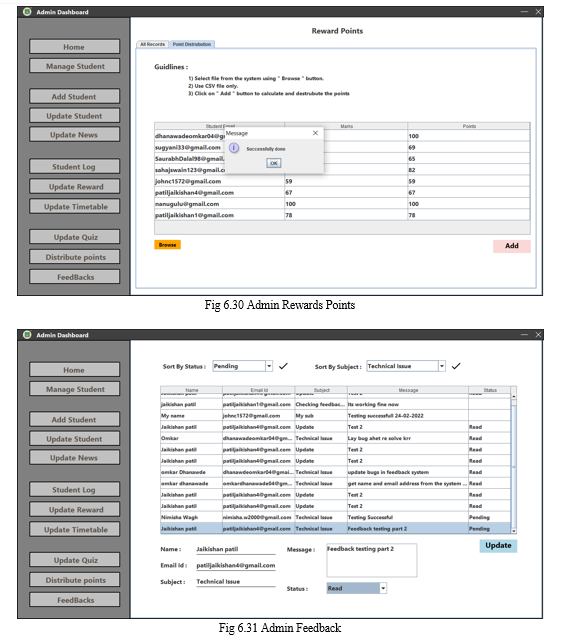
Task: Click the app logo in the Feedback window title bar
Action: pyautogui.click(x=27, y=335)
